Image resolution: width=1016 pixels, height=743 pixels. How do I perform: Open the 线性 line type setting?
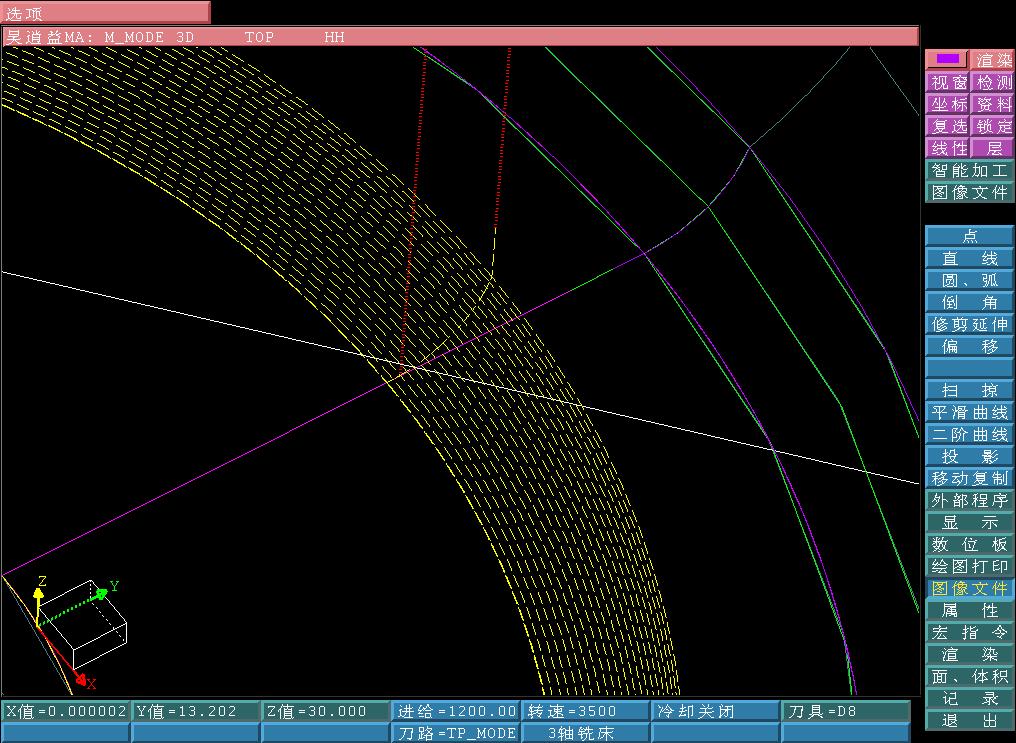(948, 148)
